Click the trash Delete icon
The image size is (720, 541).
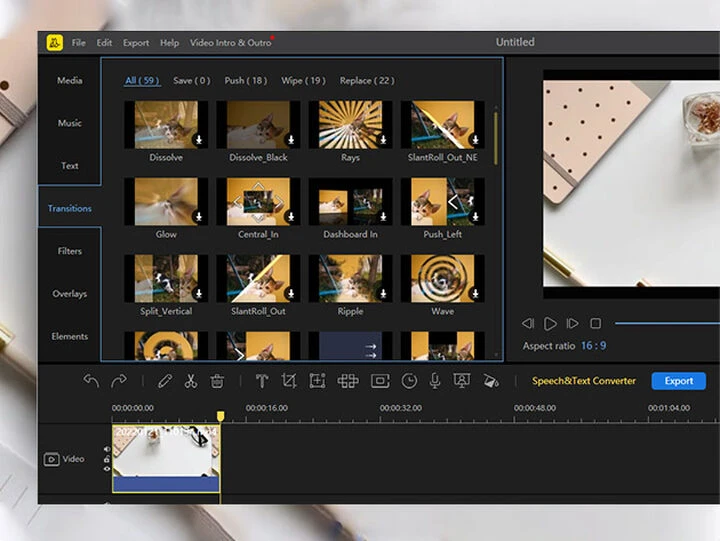point(217,381)
